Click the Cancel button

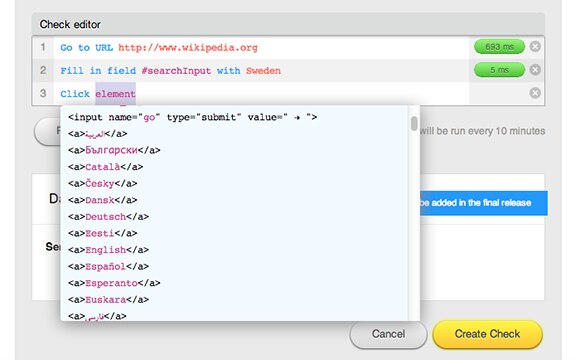pos(388,334)
